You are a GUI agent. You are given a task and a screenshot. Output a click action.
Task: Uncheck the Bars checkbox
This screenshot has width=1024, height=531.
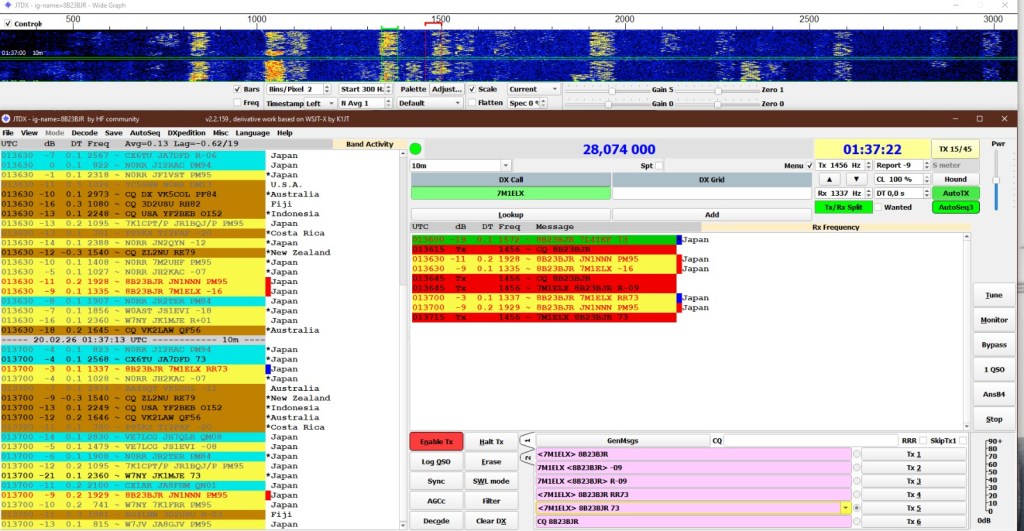tap(237, 89)
